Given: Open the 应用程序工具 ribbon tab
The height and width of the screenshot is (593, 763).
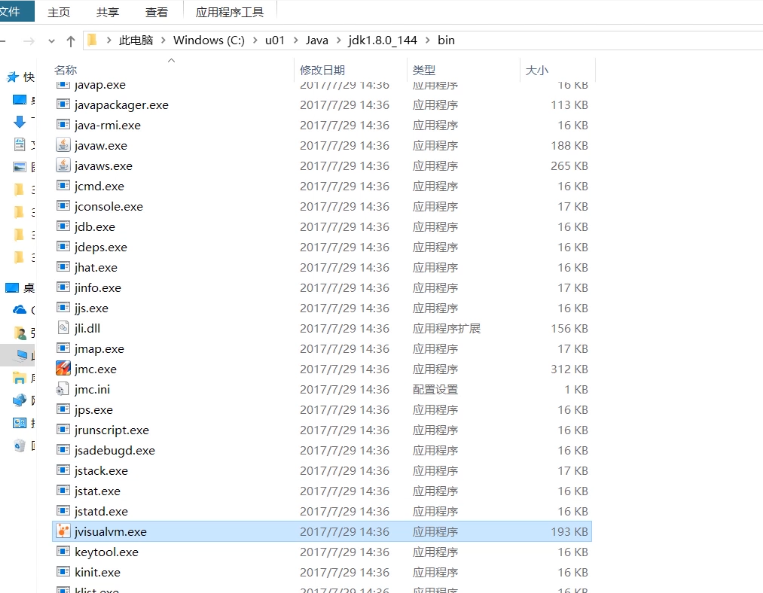Looking at the screenshot, I should (230, 12).
